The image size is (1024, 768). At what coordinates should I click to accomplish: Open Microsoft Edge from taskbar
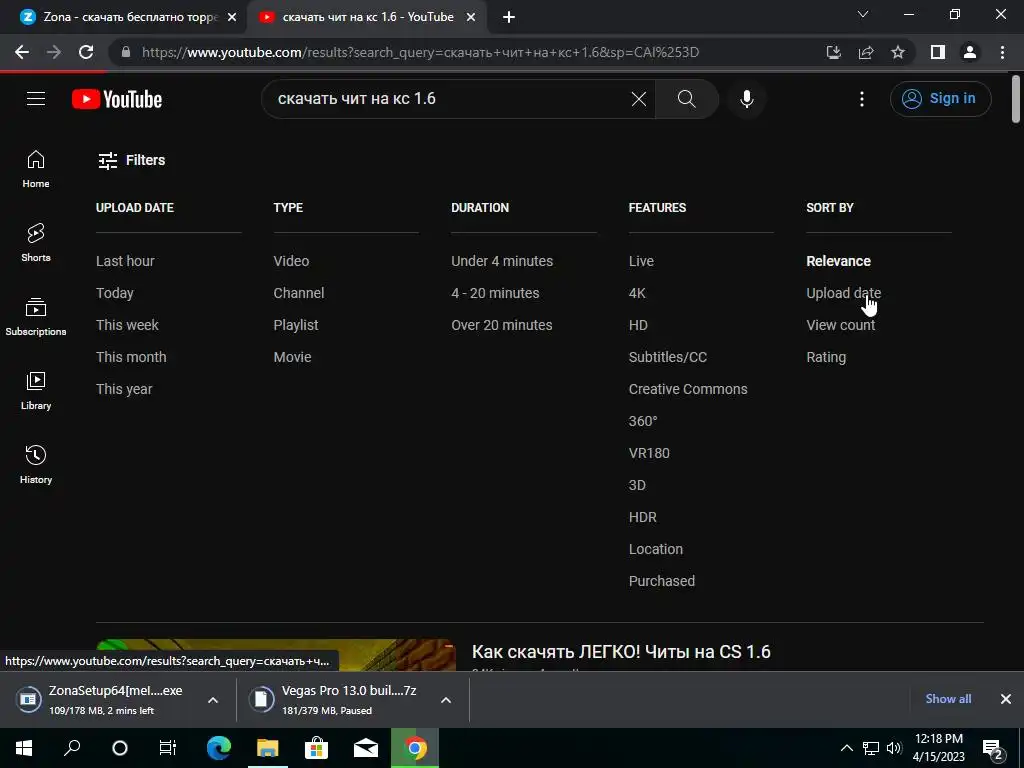(x=219, y=748)
